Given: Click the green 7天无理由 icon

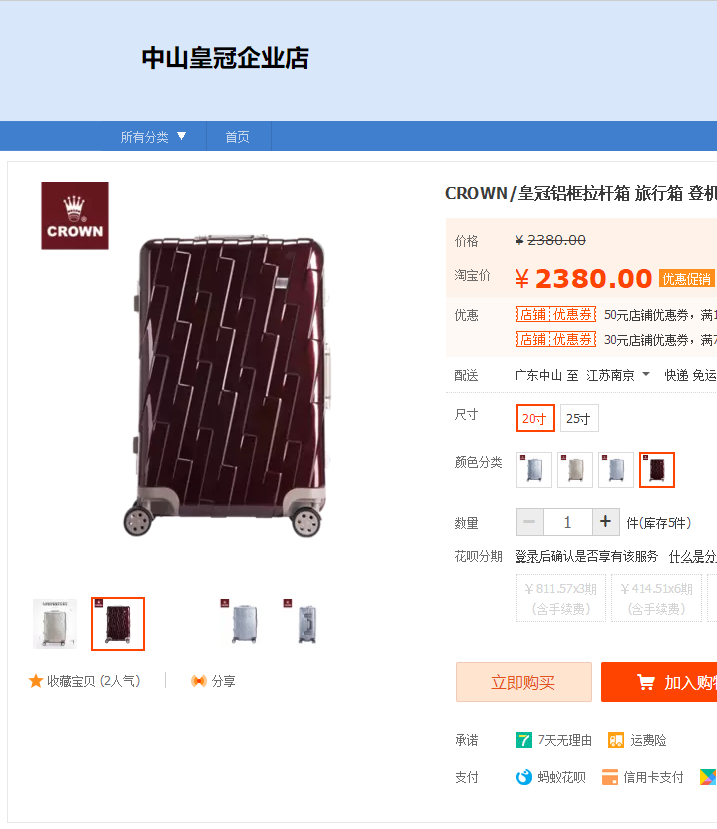Looking at the screenshot, I should coord(523,740).
